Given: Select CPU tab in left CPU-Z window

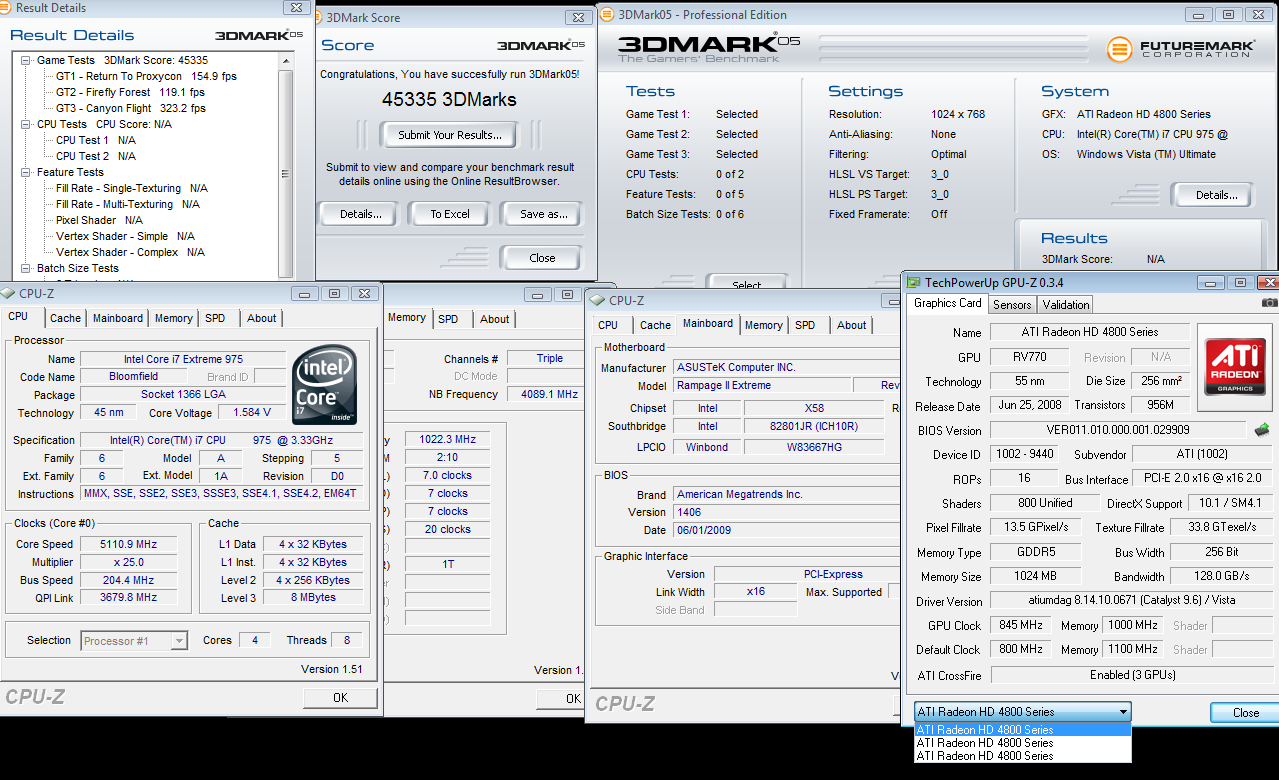Looking at the screenshot, I should (x=18, y=316).
